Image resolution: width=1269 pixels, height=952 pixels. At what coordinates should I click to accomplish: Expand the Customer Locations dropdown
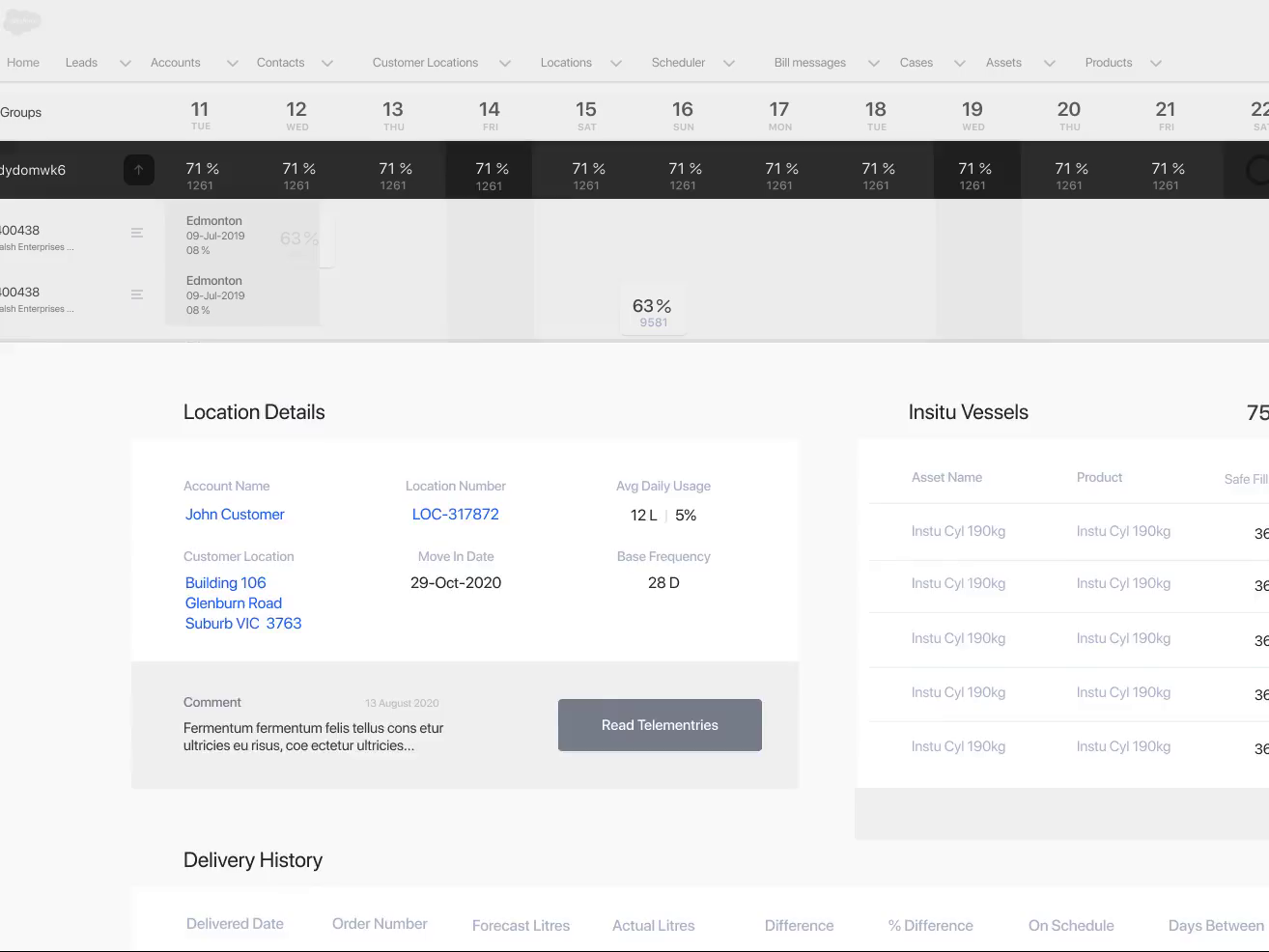coord(504,62)
